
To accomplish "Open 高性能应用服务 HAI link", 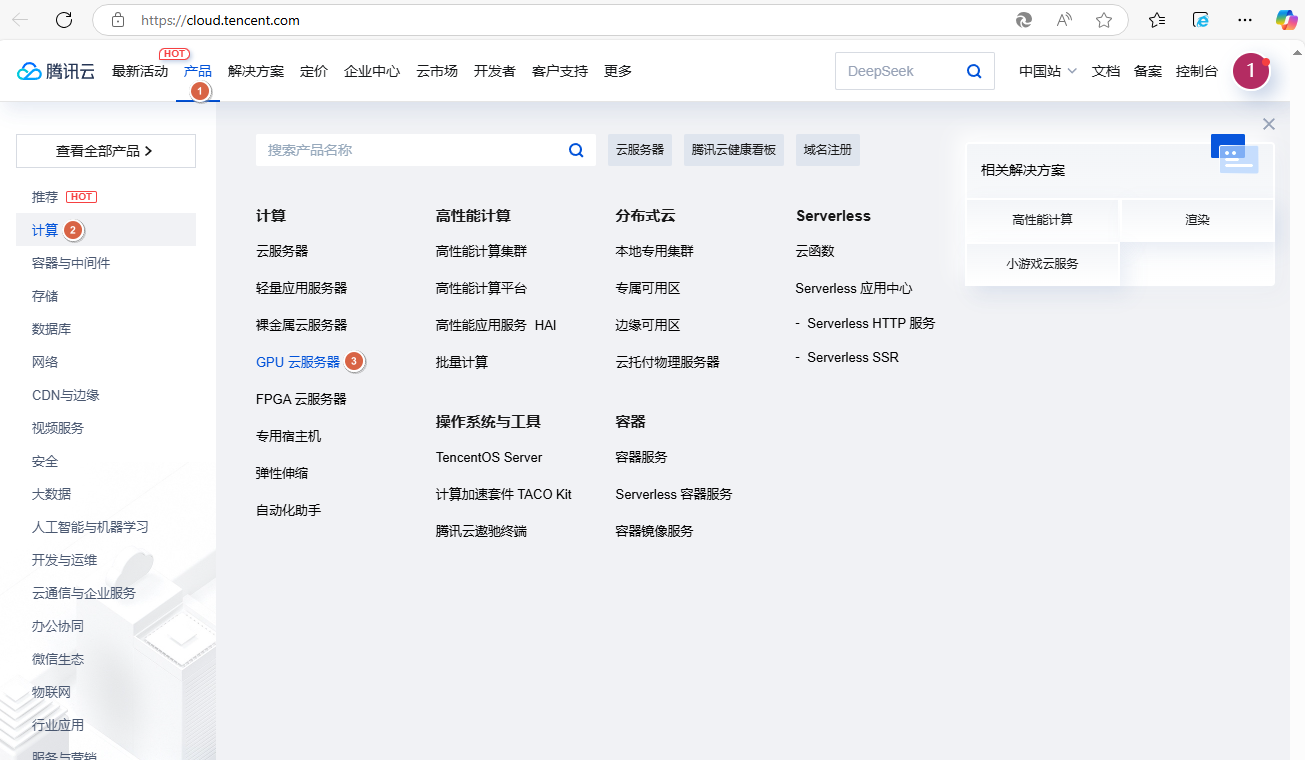I will pyautogui.click(x=496, y=325).
